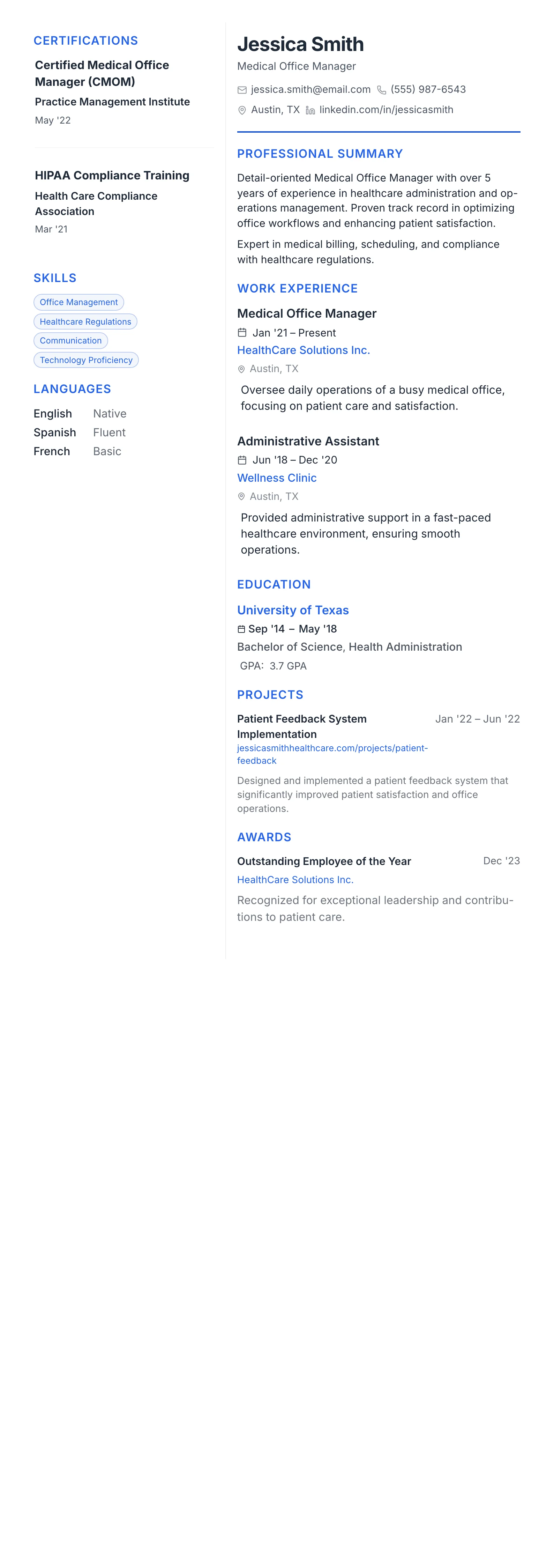Image resolution: width=554 pixels, height=1568 pixels.
Task: Click the phone icon in header
Action: (x=381, y=90)
